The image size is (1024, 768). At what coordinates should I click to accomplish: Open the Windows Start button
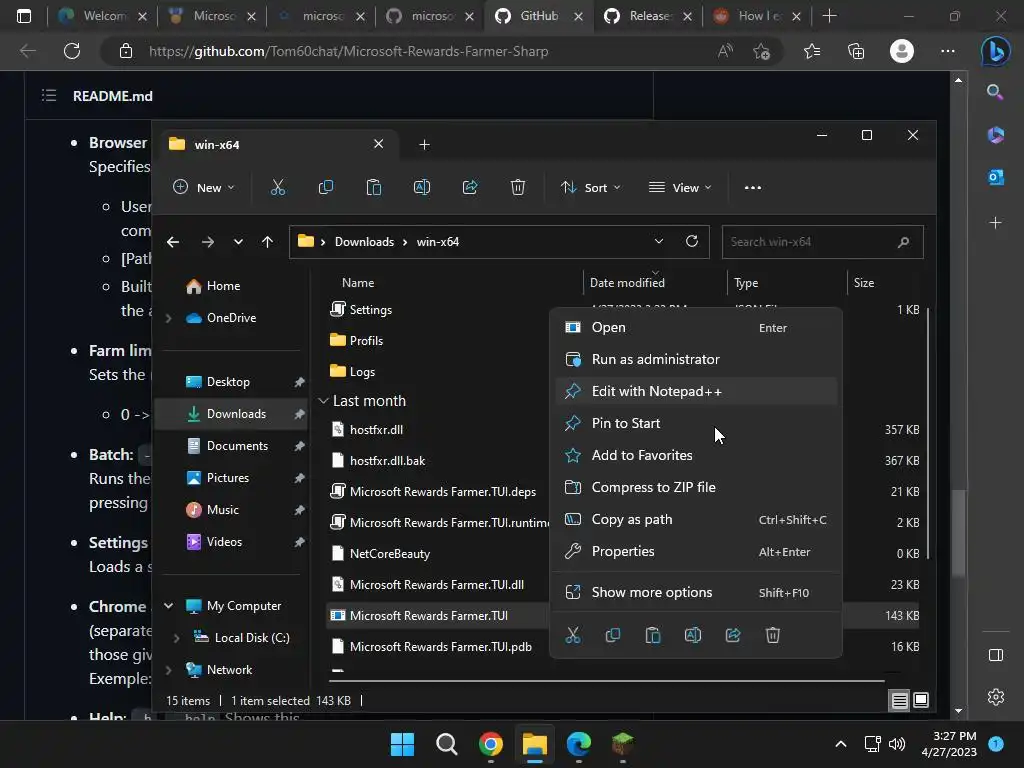coord(402,744)
